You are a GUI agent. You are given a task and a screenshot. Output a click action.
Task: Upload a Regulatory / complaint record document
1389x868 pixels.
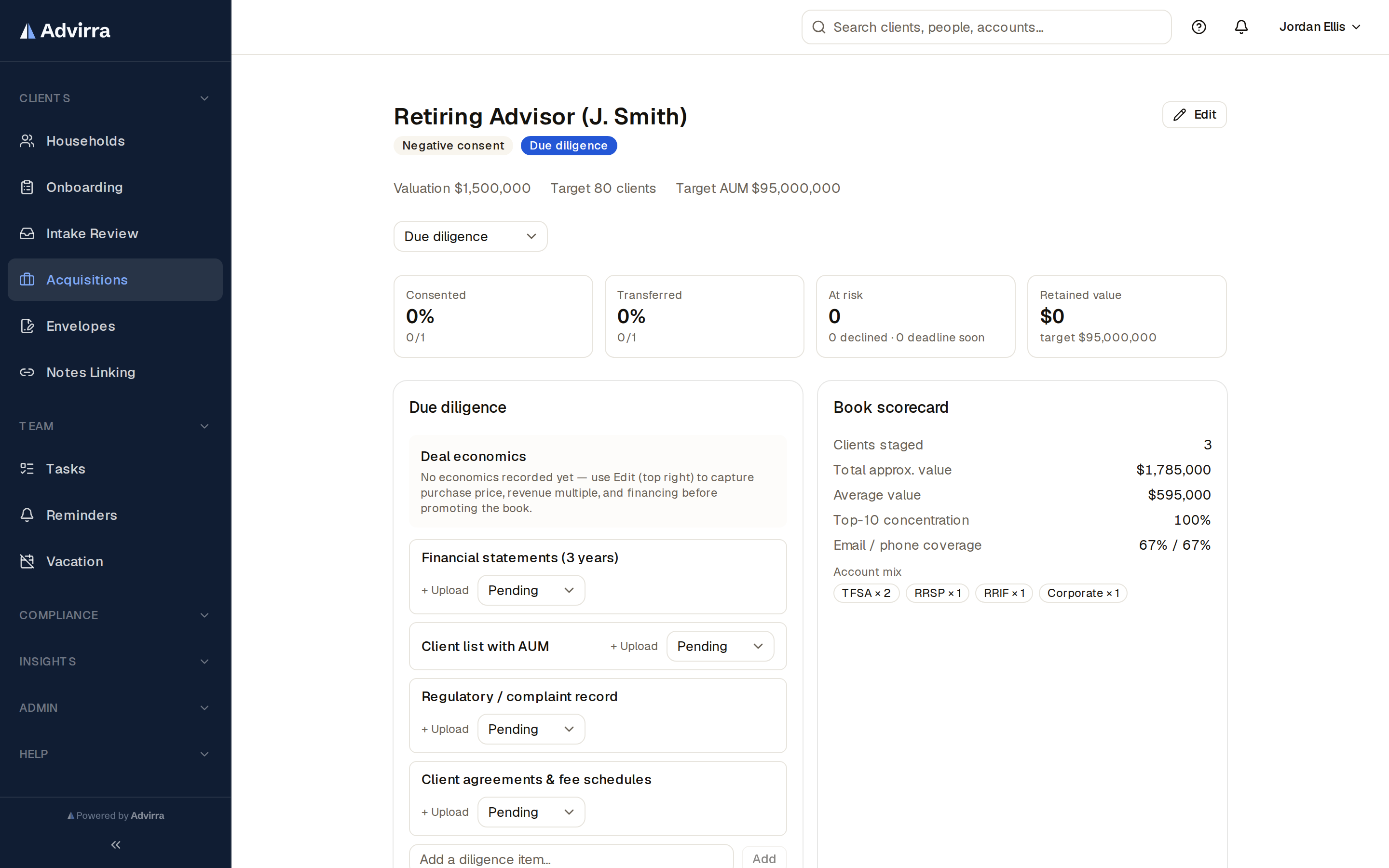(x=445, y=729)
